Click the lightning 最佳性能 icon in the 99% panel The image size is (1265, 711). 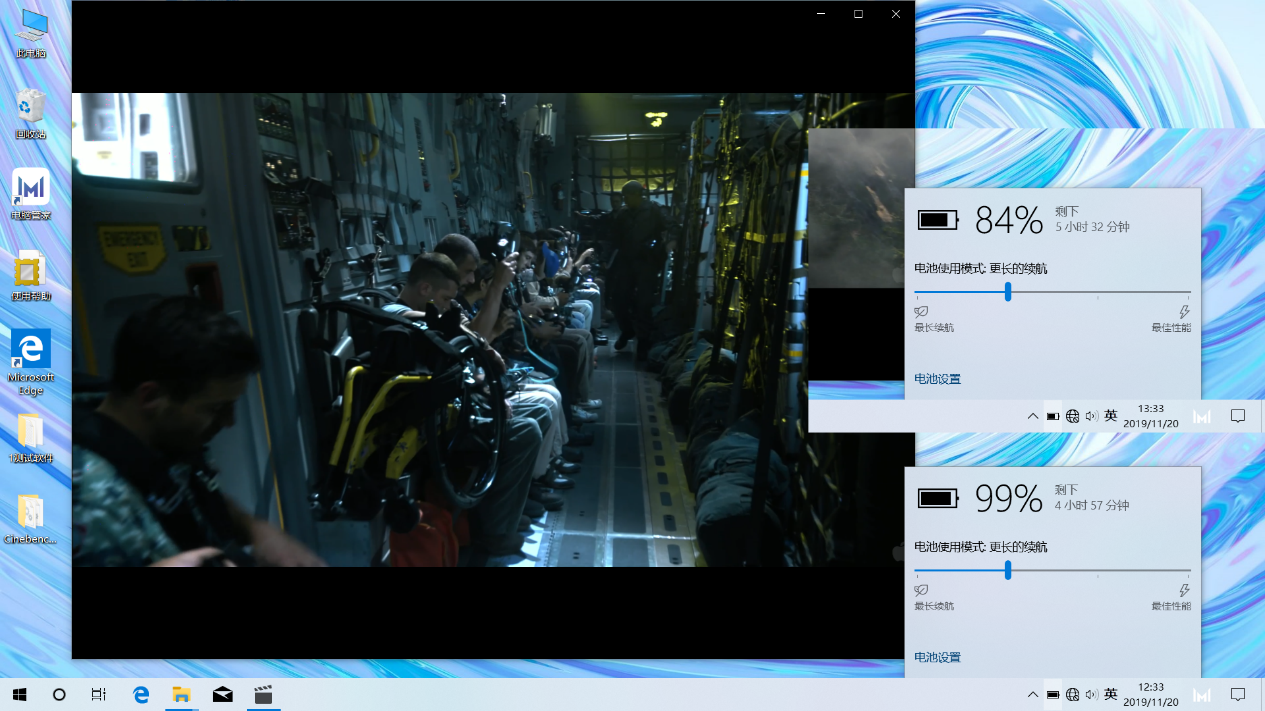click(x=1185, y=591)
